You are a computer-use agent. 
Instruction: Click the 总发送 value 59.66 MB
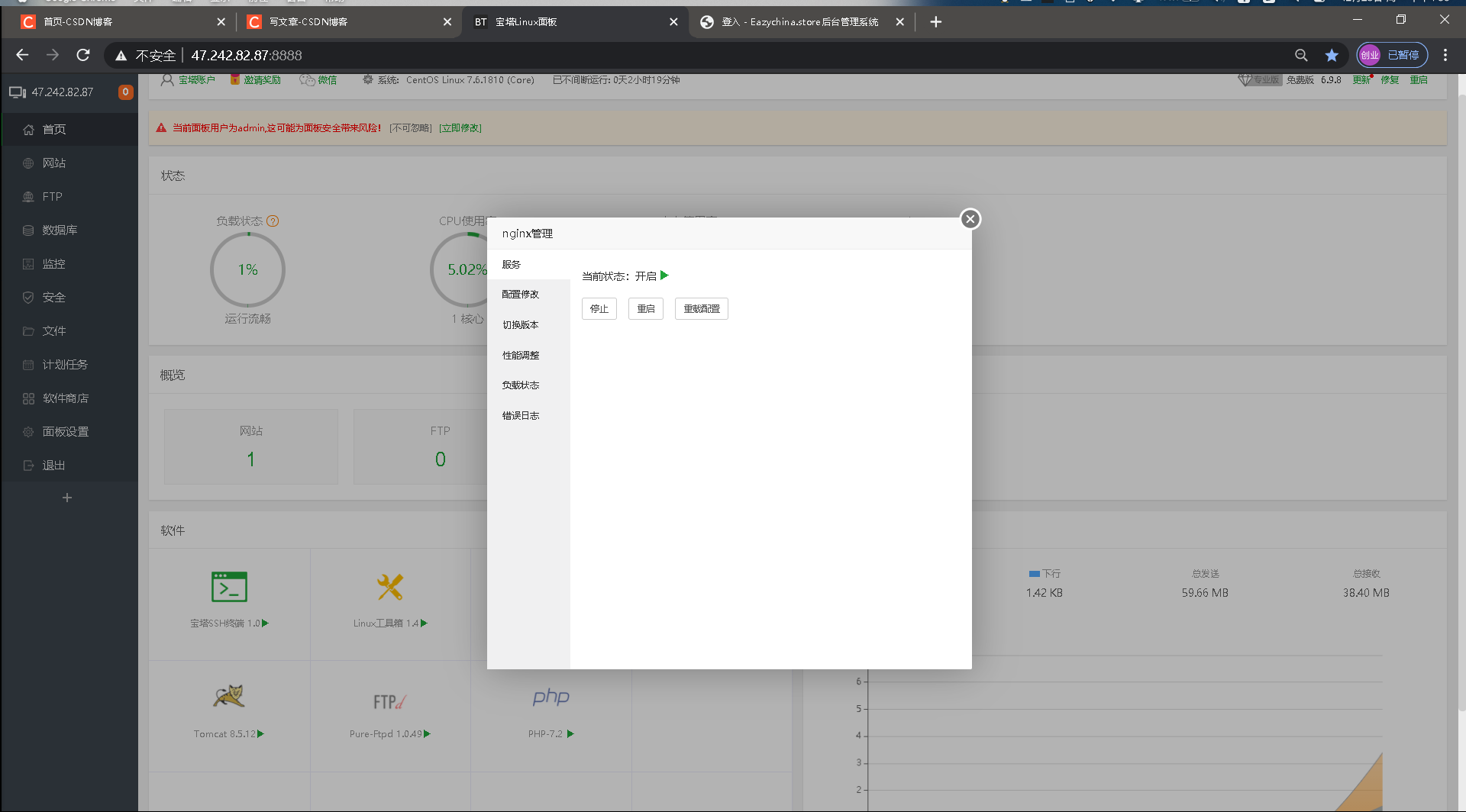pyautogui.click(x=1205, y=593)
